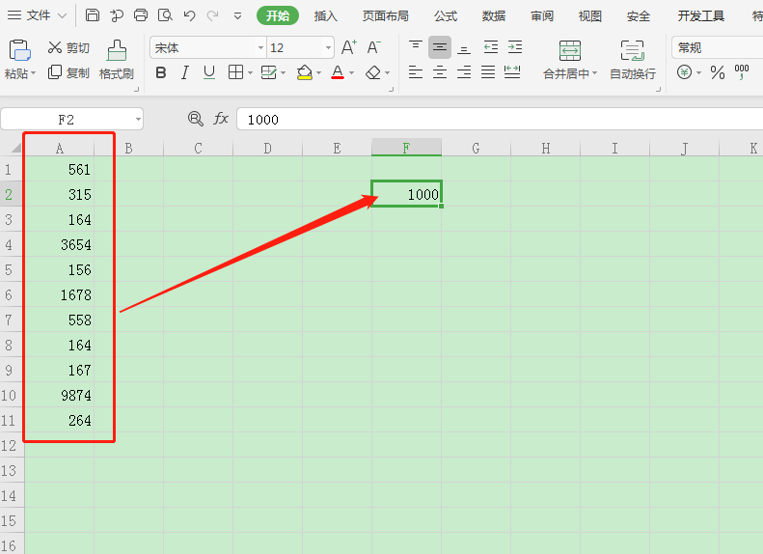Expand the File menu dropdown arrow
763x554 pixels.
point(62,16)
